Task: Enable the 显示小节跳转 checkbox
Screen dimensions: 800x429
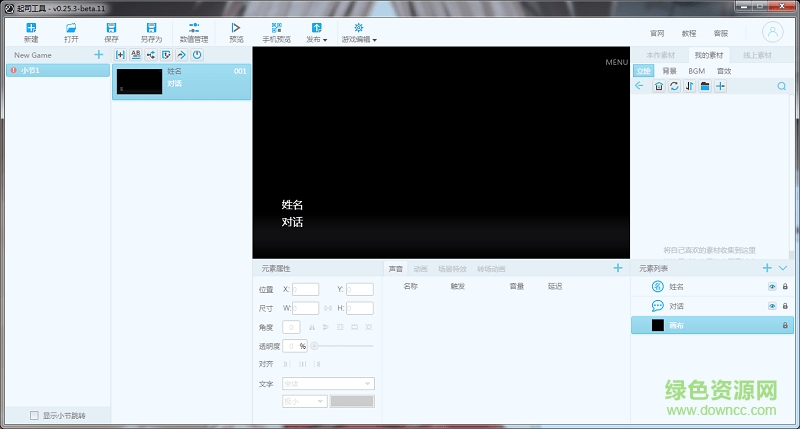Action: point(35,415)
